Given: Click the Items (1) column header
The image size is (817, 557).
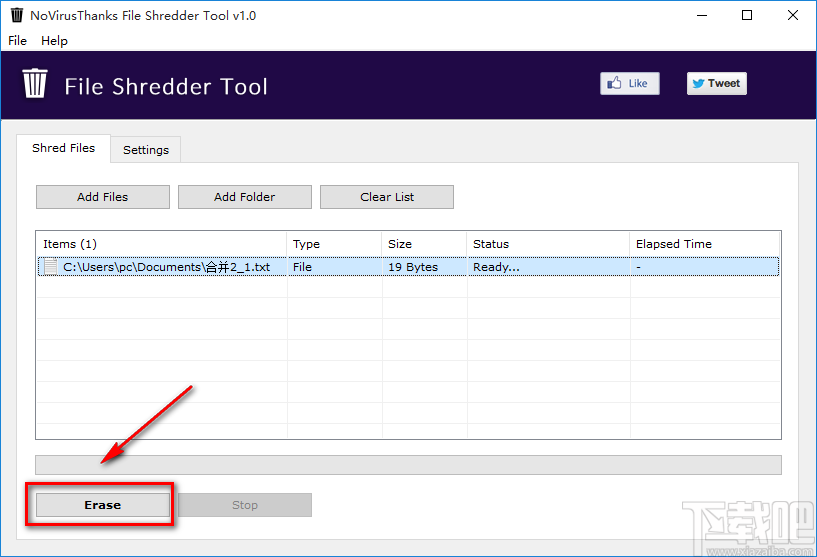Looking at the screenshot, I should 162,244.
